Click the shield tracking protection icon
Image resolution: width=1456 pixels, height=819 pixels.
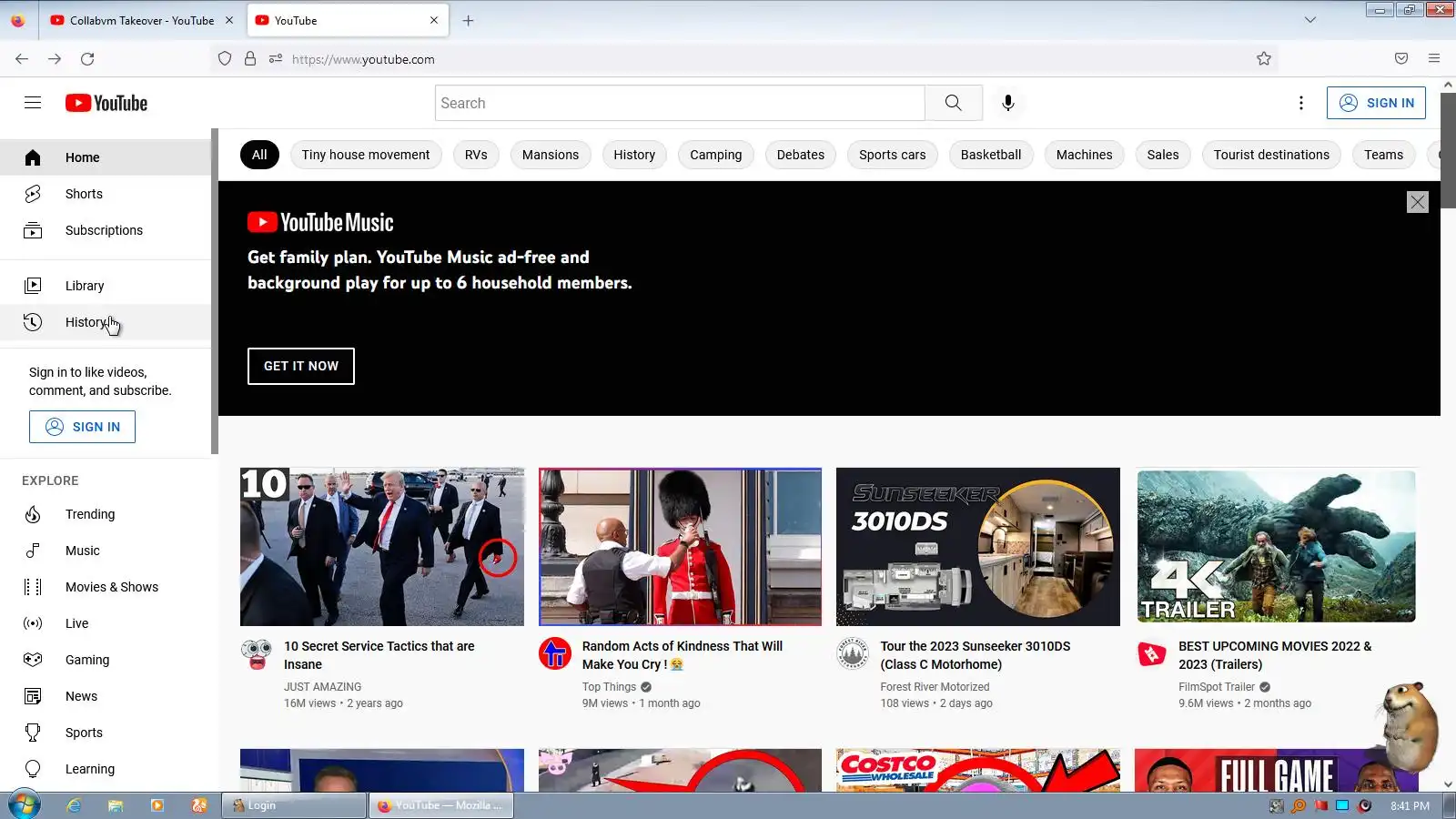(x=225, y=59)
